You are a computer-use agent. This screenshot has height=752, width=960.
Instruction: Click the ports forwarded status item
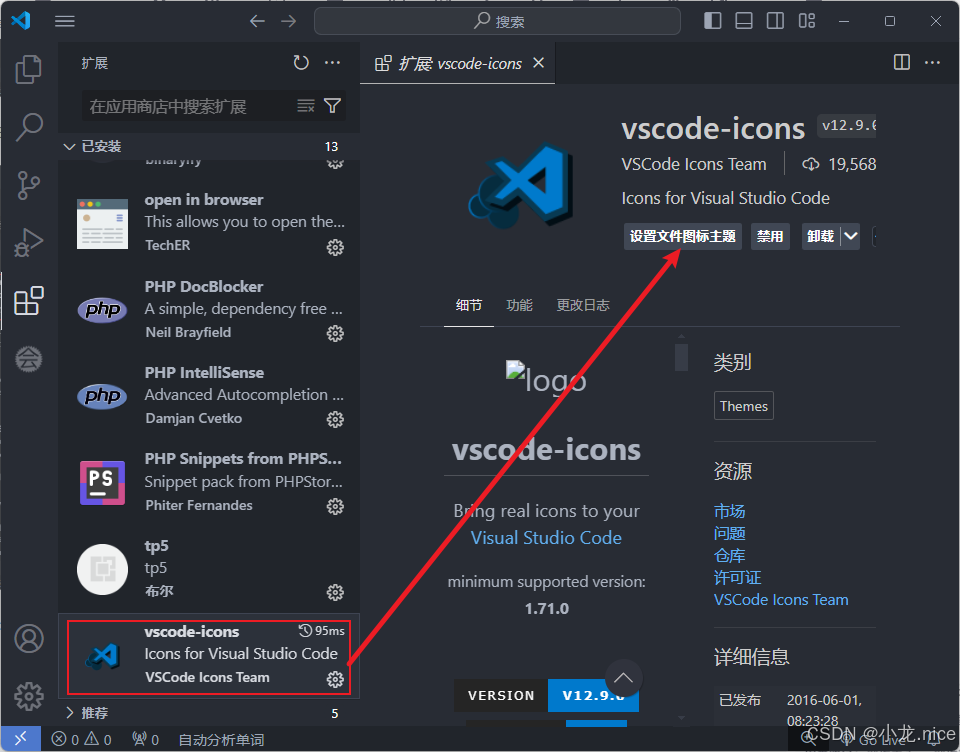tap(146, 740)
